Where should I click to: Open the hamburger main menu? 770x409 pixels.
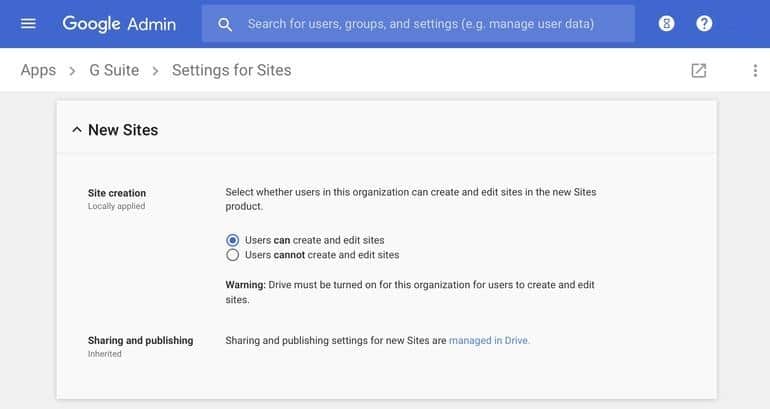28,24
